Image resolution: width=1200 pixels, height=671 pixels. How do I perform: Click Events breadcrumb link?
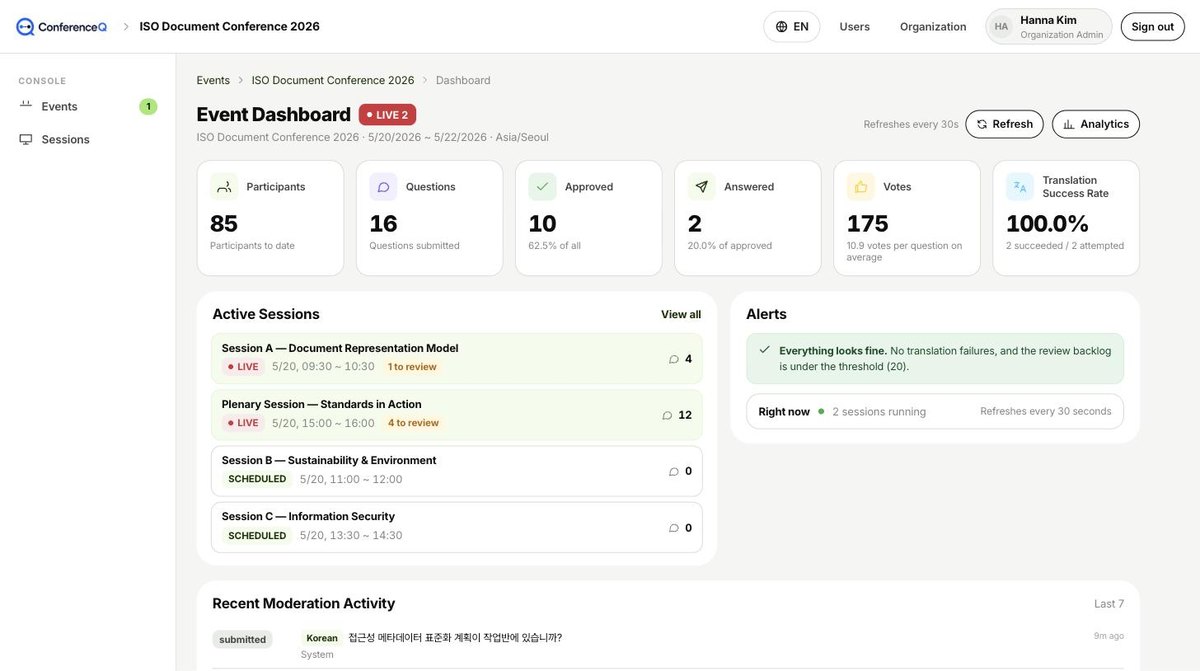pos(213,80)
